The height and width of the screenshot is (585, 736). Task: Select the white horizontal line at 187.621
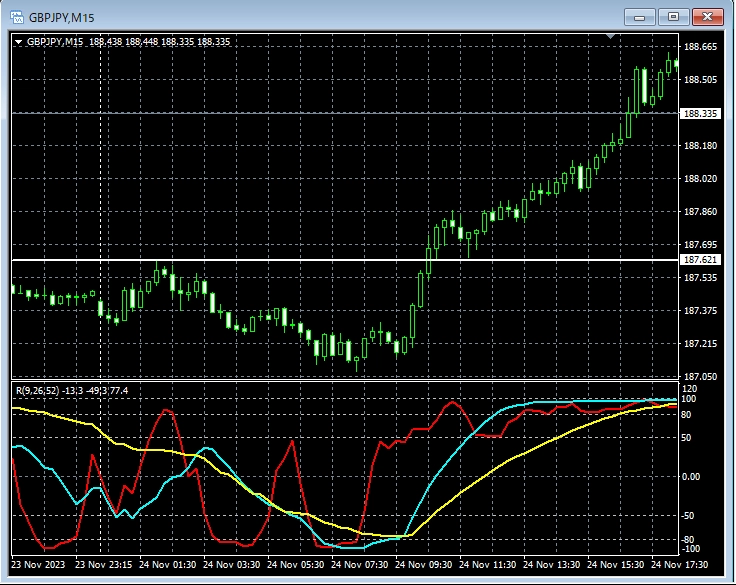pyautogui.click(x=300, y=260)
